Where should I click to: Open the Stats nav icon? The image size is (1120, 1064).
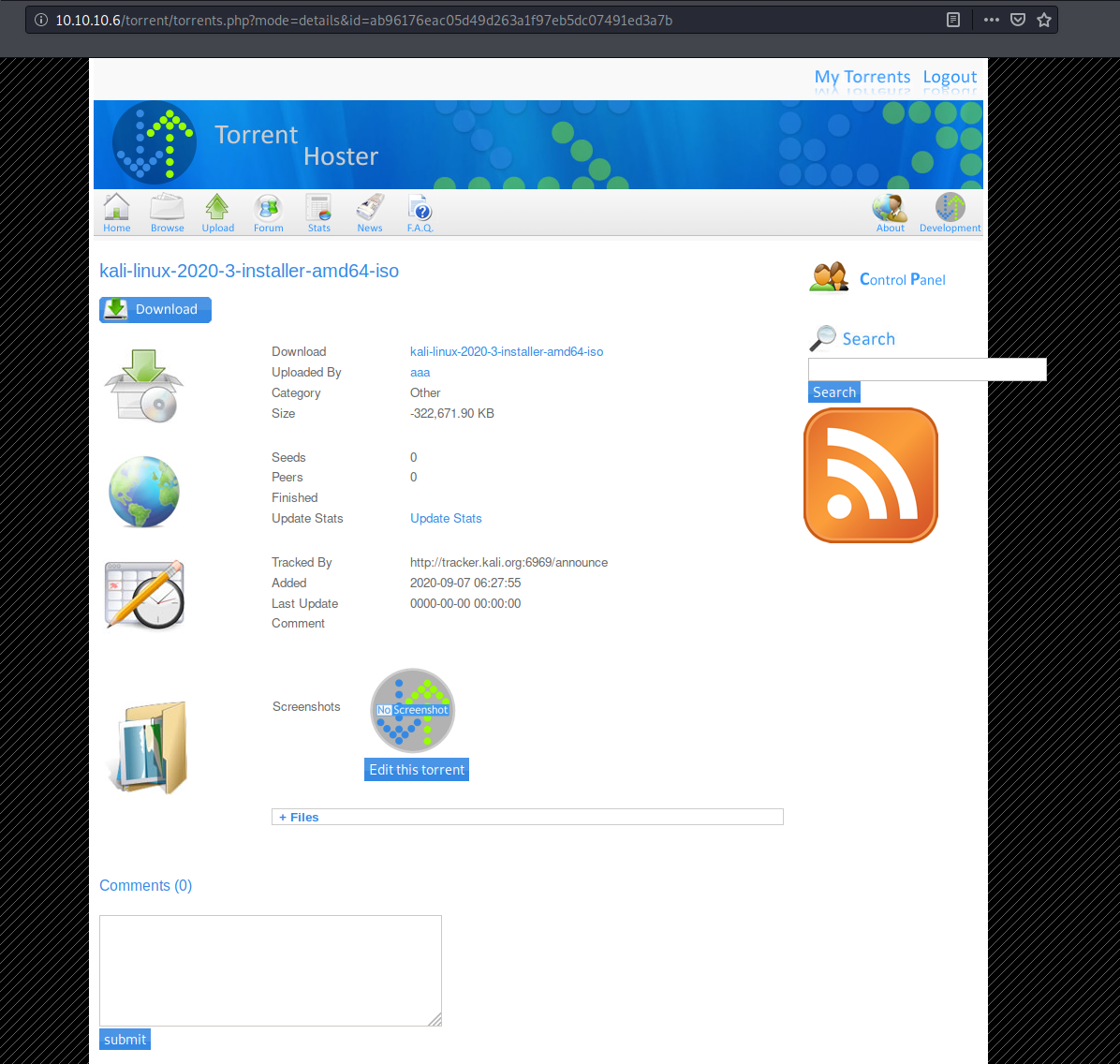coord(318,213)
